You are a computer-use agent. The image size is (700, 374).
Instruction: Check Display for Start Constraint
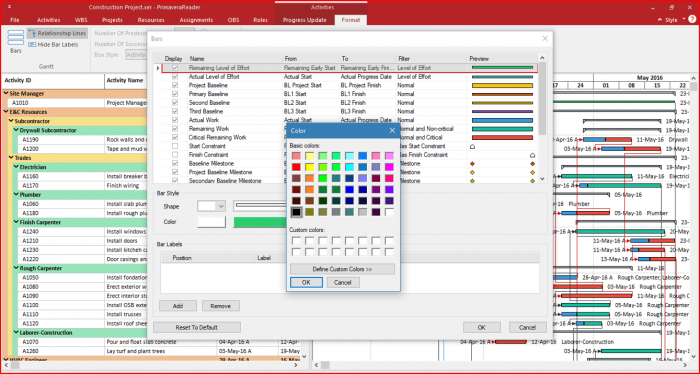click(175, 146)
